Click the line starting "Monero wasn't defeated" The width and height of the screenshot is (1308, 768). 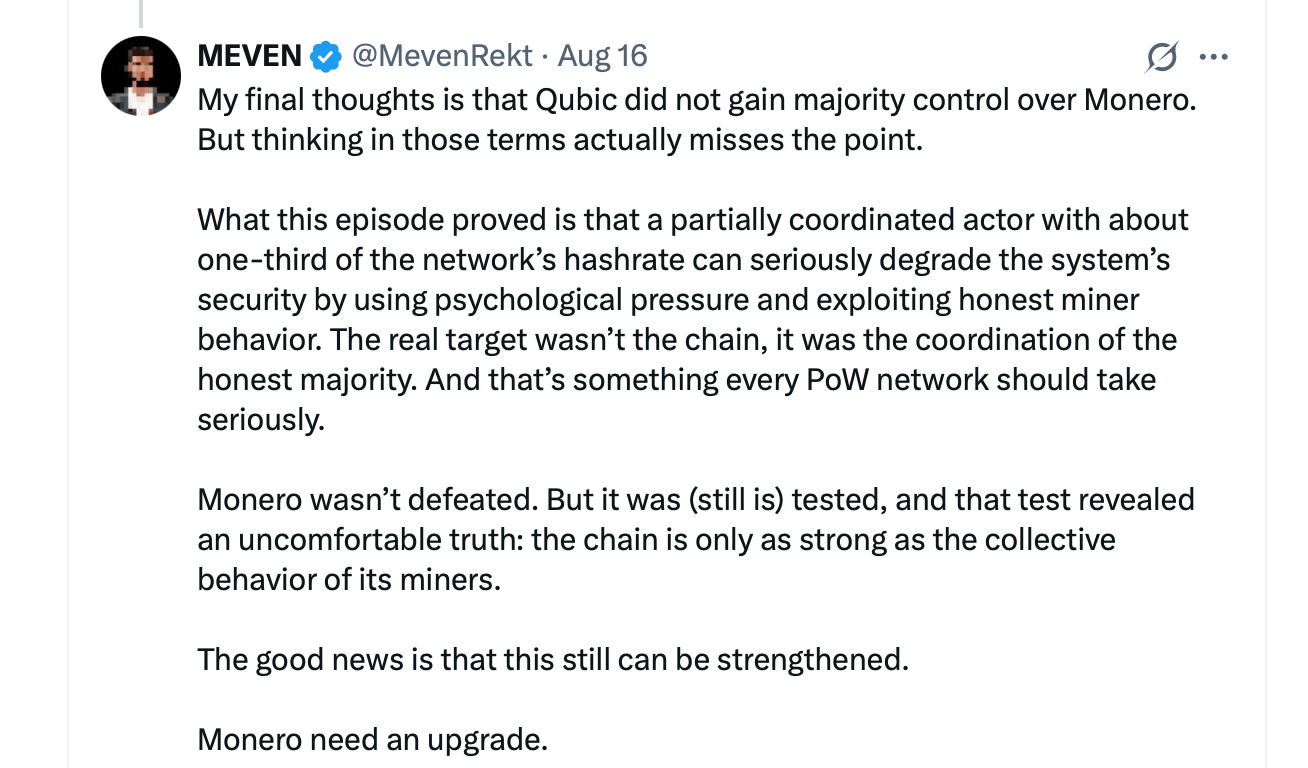coord(695,499)
